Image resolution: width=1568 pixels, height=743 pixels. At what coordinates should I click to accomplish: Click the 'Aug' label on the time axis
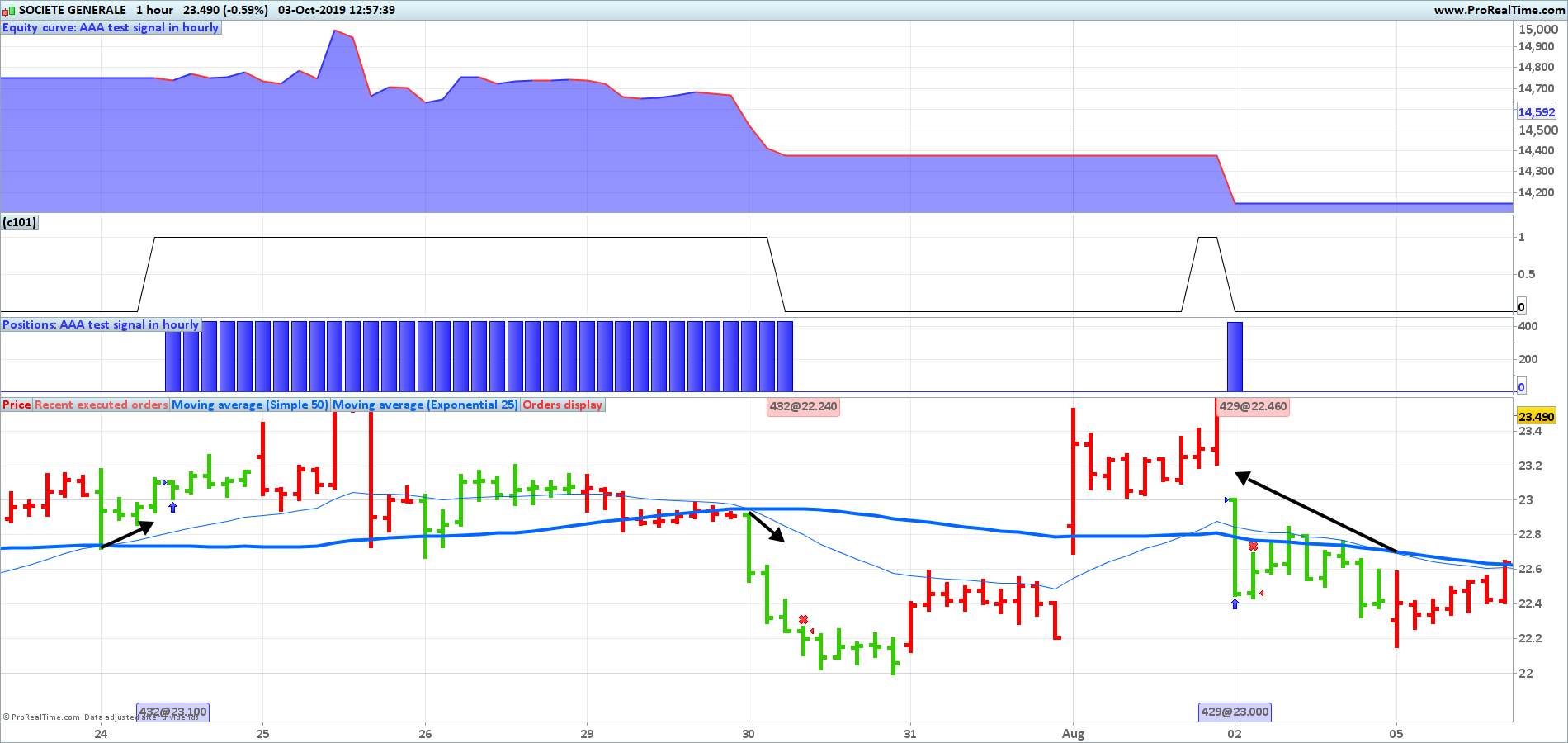click(1073, 733)
